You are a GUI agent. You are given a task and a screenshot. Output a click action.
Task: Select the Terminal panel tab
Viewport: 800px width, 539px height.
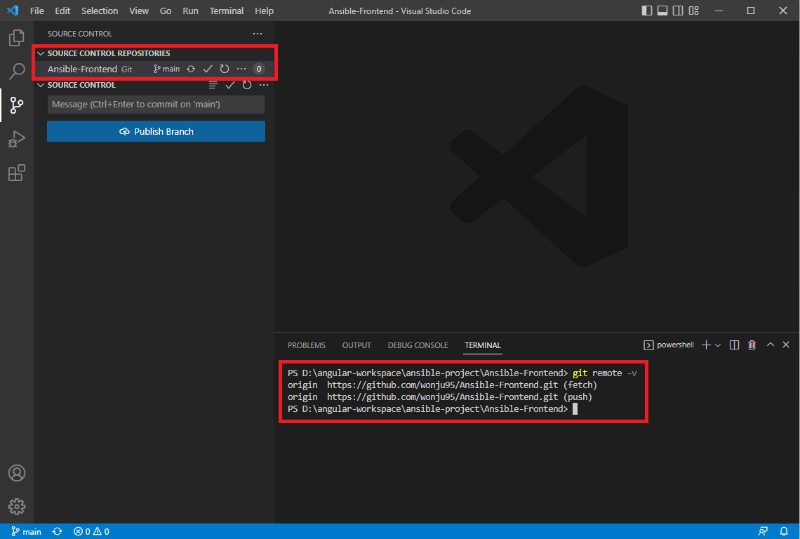tap(483, 345)
